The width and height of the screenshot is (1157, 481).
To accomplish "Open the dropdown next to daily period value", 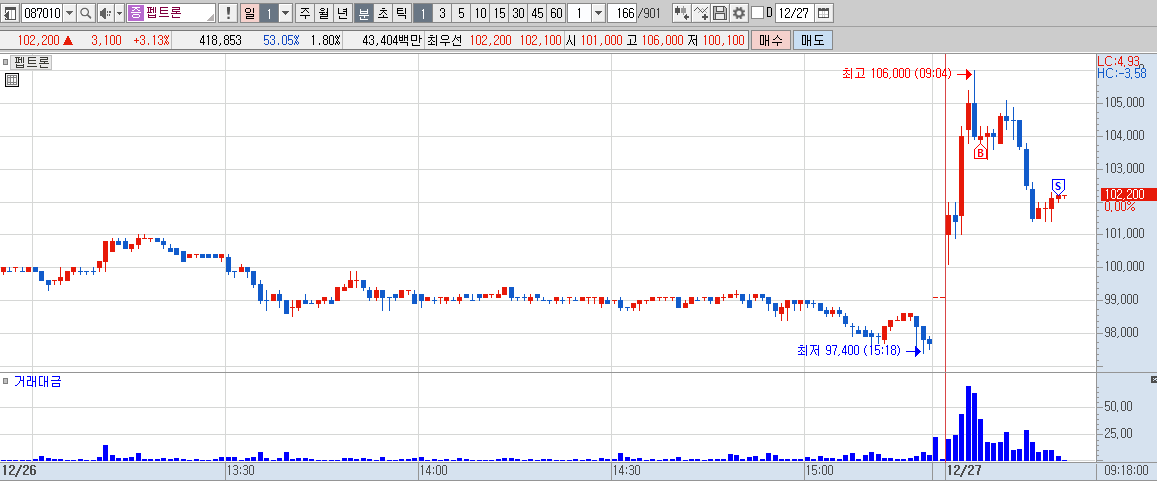I will [286, 13].
